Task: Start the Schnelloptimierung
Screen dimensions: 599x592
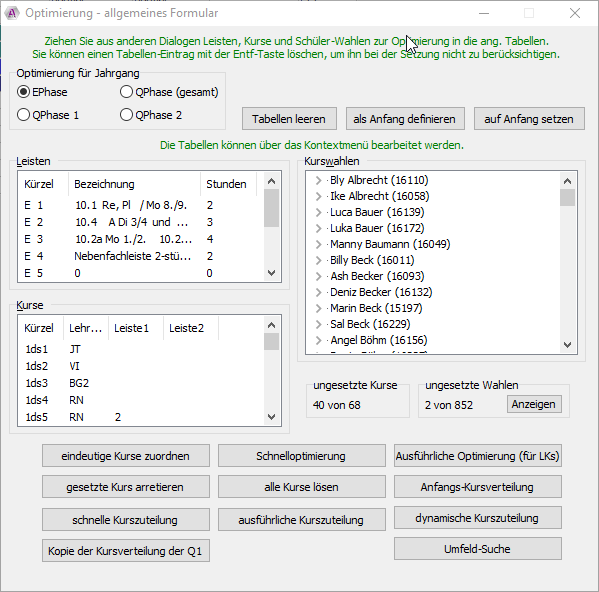Action: tap(301, 456)
